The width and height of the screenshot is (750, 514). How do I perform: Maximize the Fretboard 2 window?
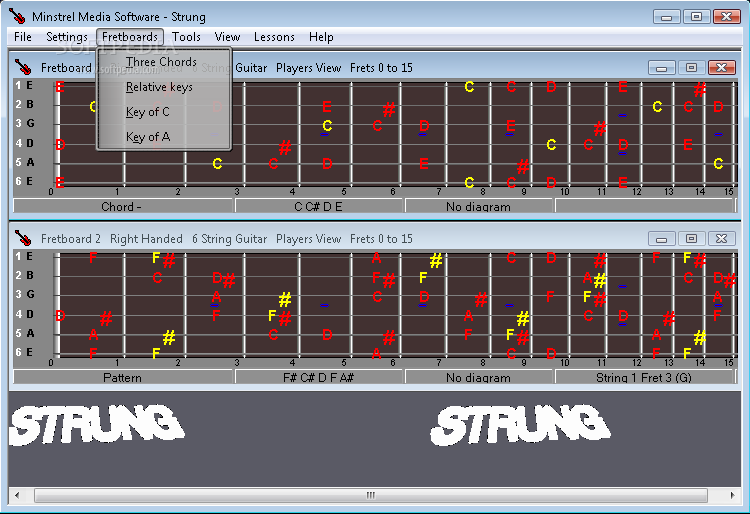pyautogui.click(x=691, y=238)
